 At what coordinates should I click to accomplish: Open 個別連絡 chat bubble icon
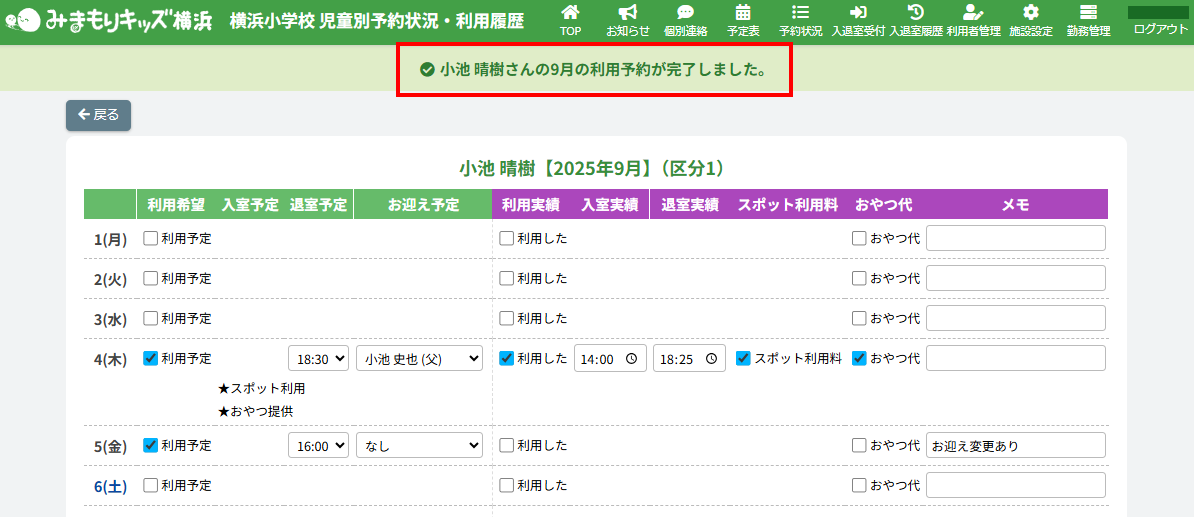pos(685,13)
